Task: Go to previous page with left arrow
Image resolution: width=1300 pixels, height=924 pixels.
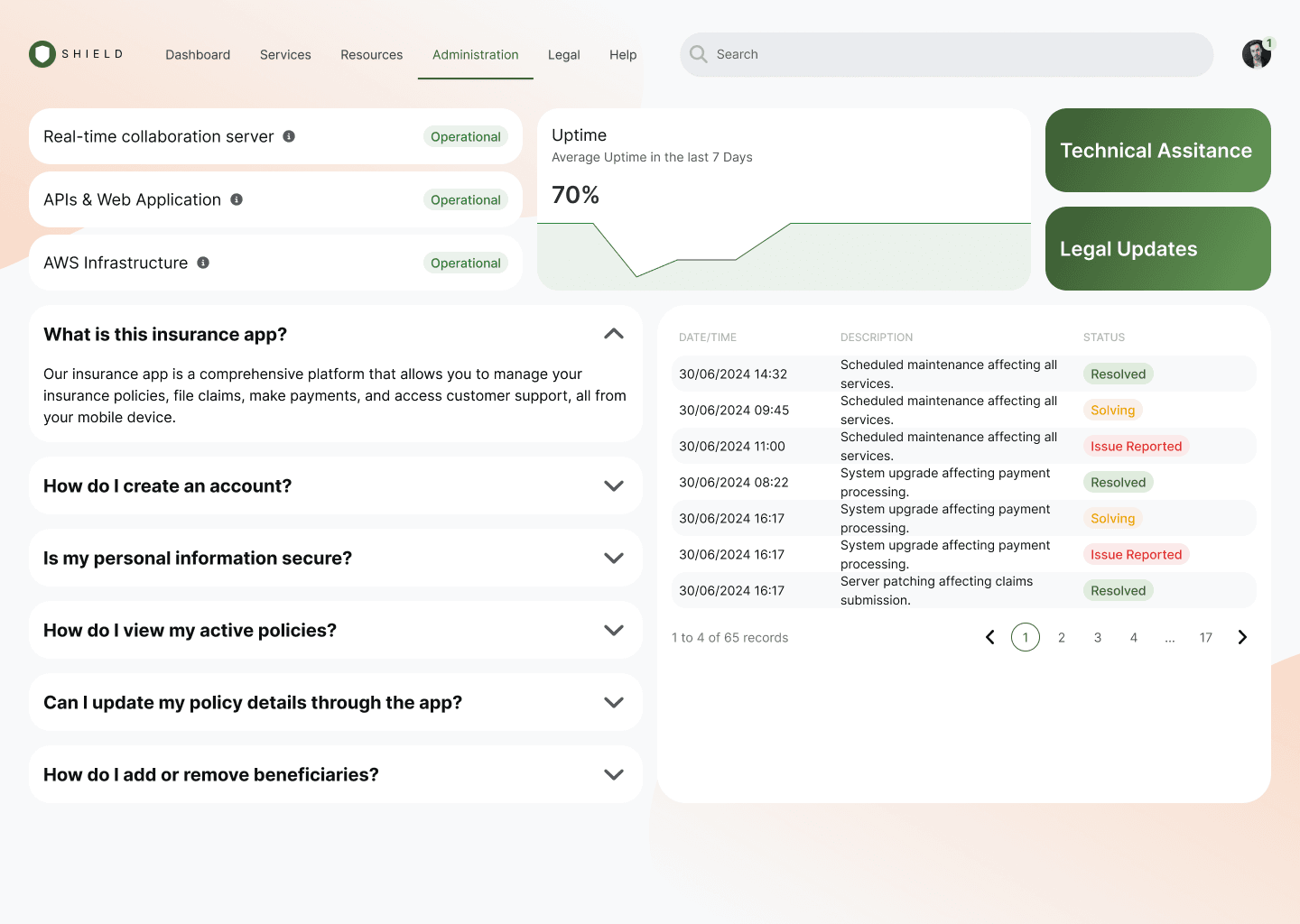Action: coord(989,637)
